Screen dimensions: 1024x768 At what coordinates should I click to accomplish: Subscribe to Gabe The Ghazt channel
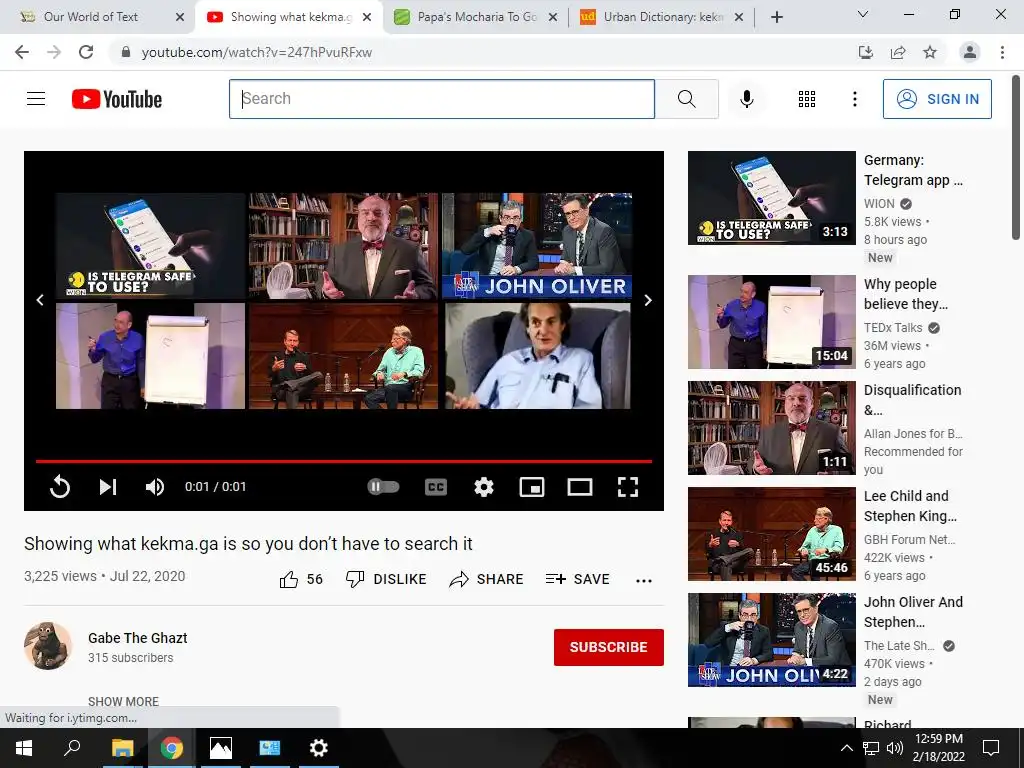tap(609, 647)
